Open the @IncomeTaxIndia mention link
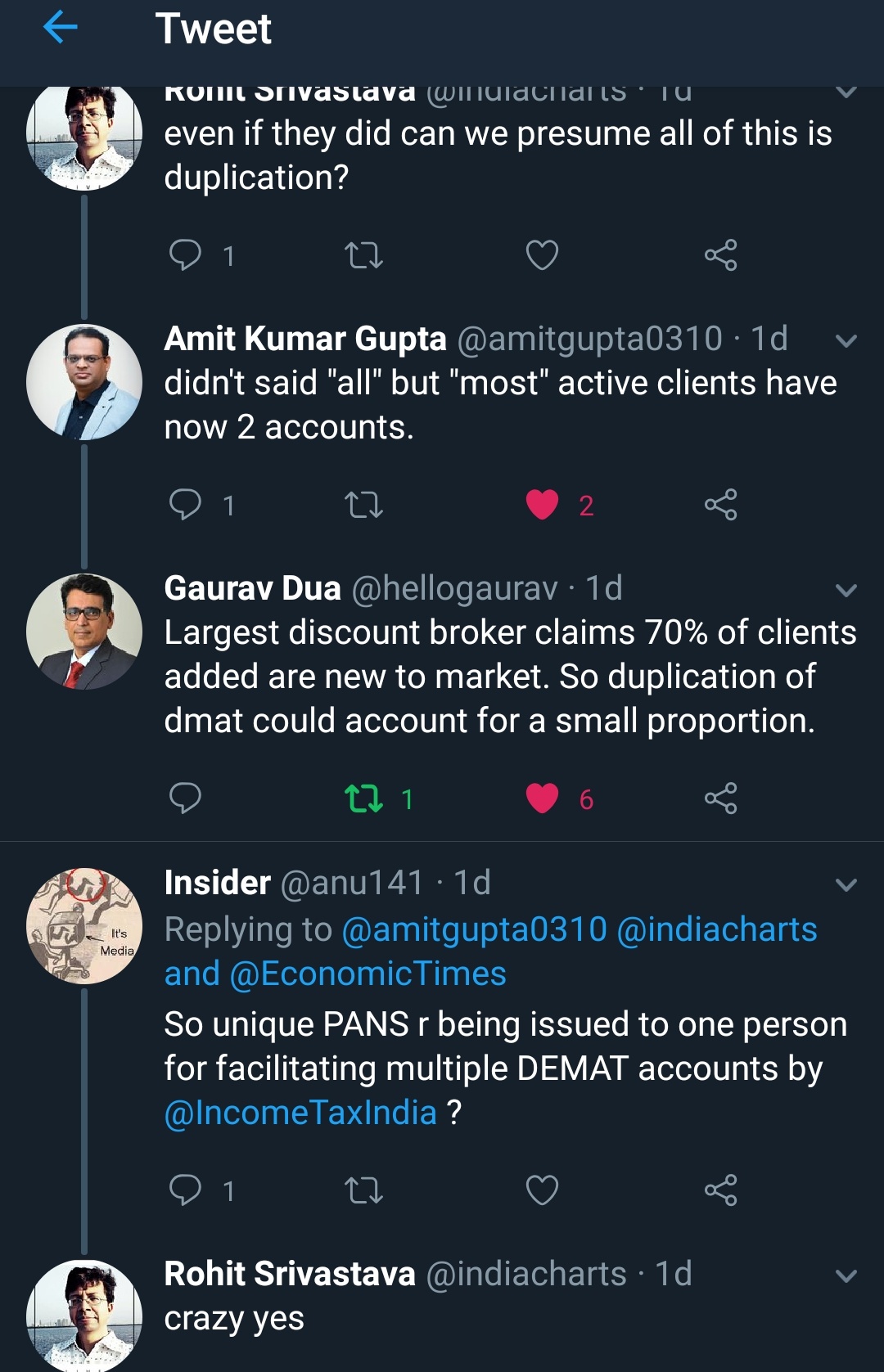 click(300, 1113)
